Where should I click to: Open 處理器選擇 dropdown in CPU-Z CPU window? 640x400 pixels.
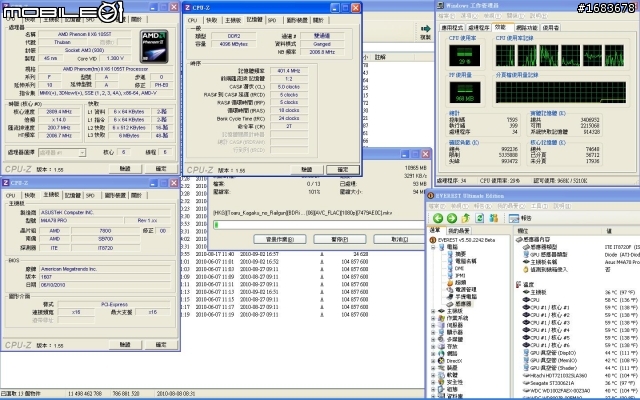[x=82, y=152]
